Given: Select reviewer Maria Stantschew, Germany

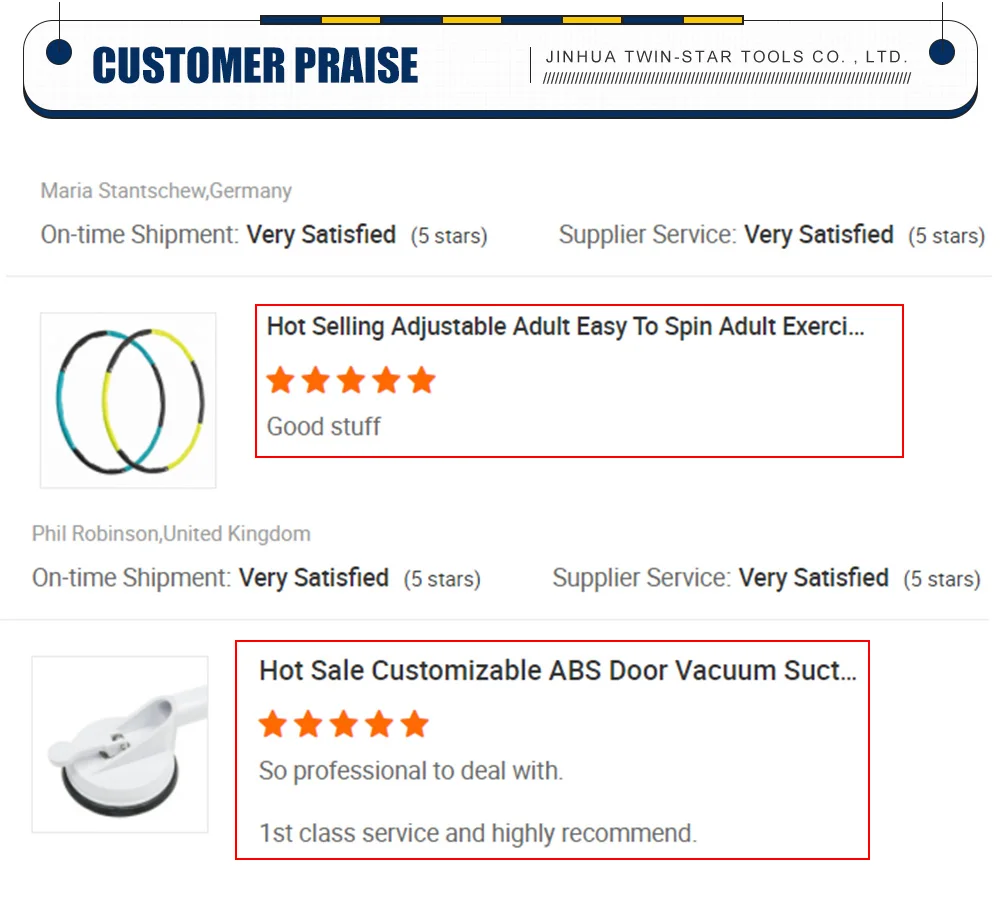Looking at the screenshot, I should [166, 190].
